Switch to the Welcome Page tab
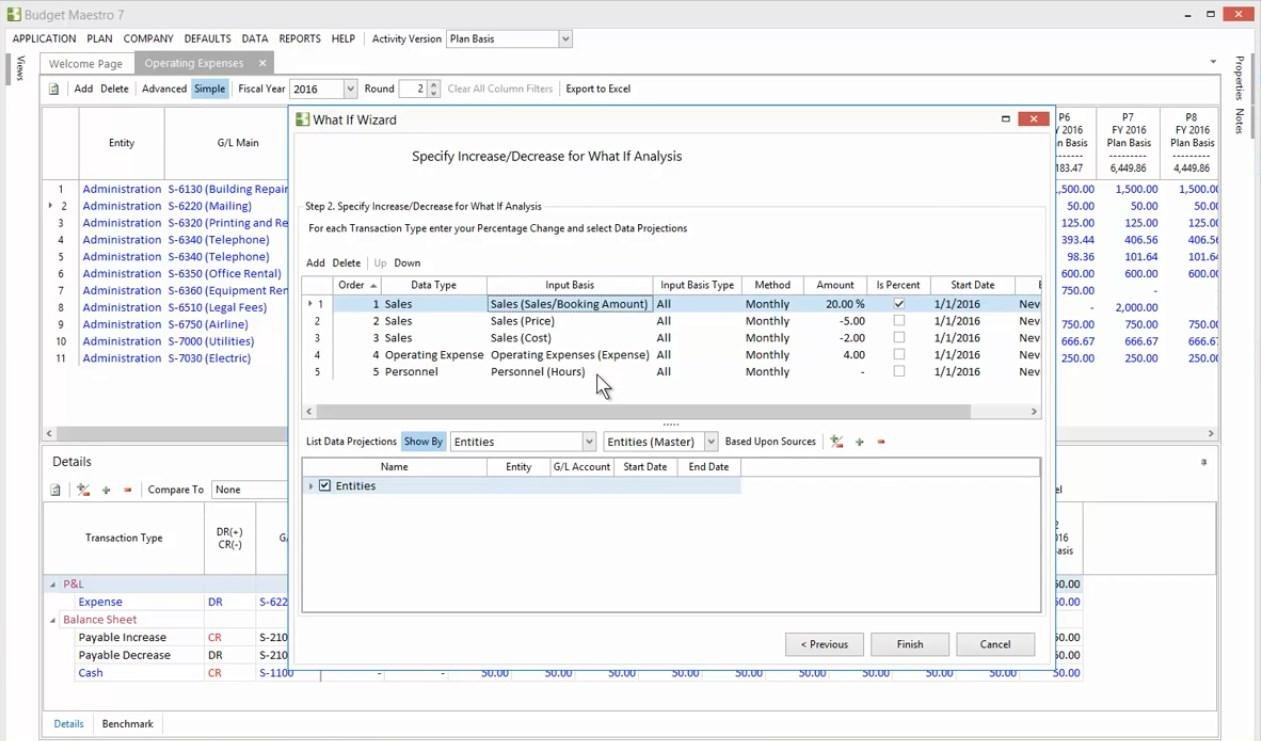The width and height of the screenshot is (1261, 741). point(86,63)
